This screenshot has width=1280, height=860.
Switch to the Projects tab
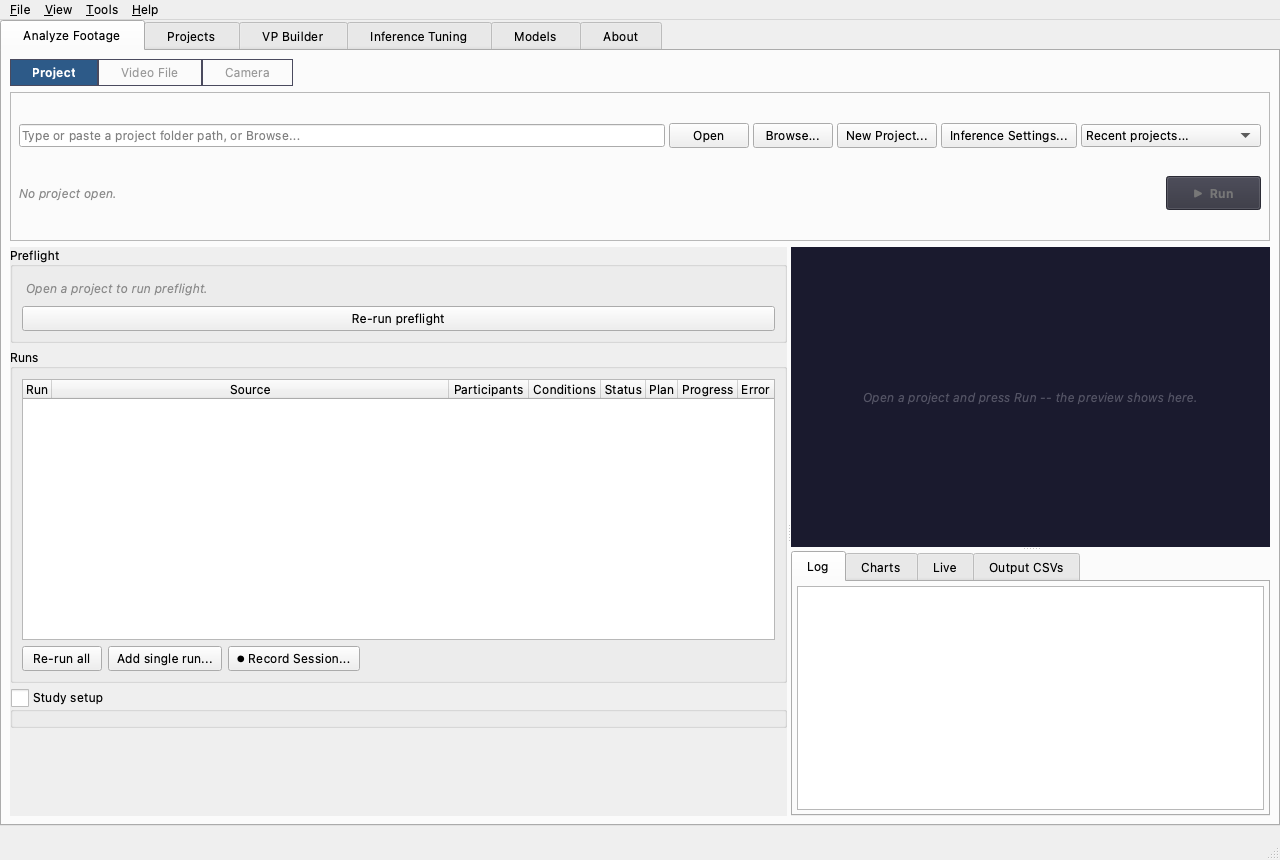coord(191,36)
